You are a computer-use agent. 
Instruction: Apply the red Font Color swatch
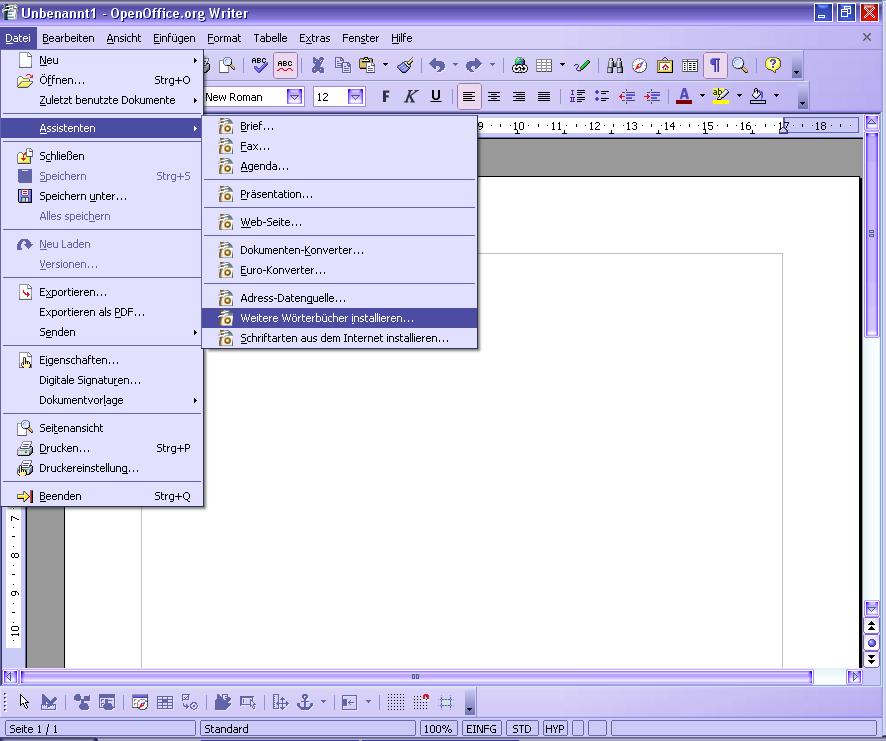pyautogui.click(x=684, y=97)
